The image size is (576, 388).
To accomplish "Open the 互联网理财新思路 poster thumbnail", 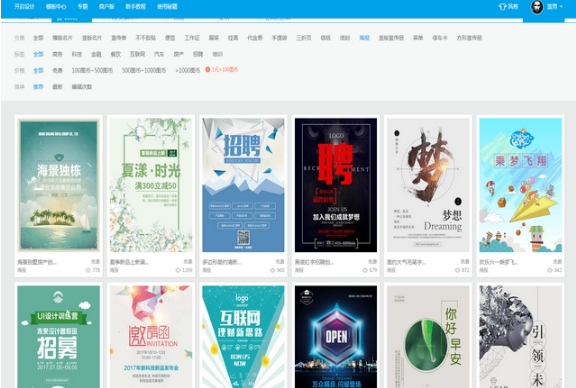I will pos(243,337).
